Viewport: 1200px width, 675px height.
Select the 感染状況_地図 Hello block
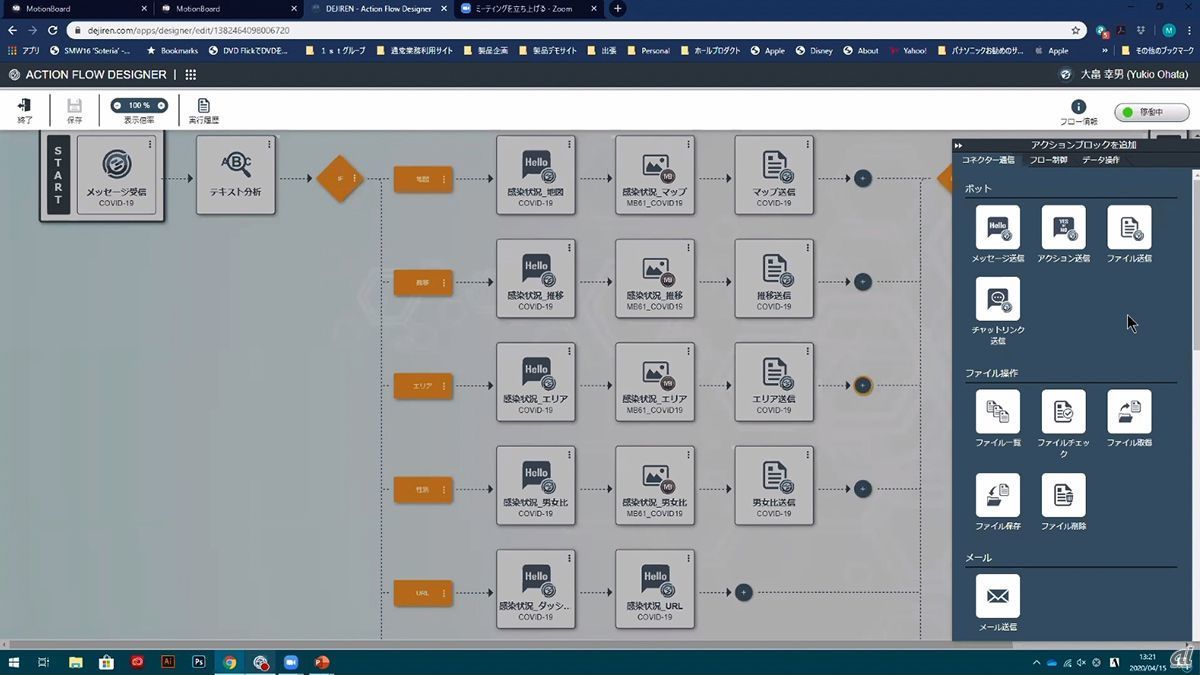536,174
